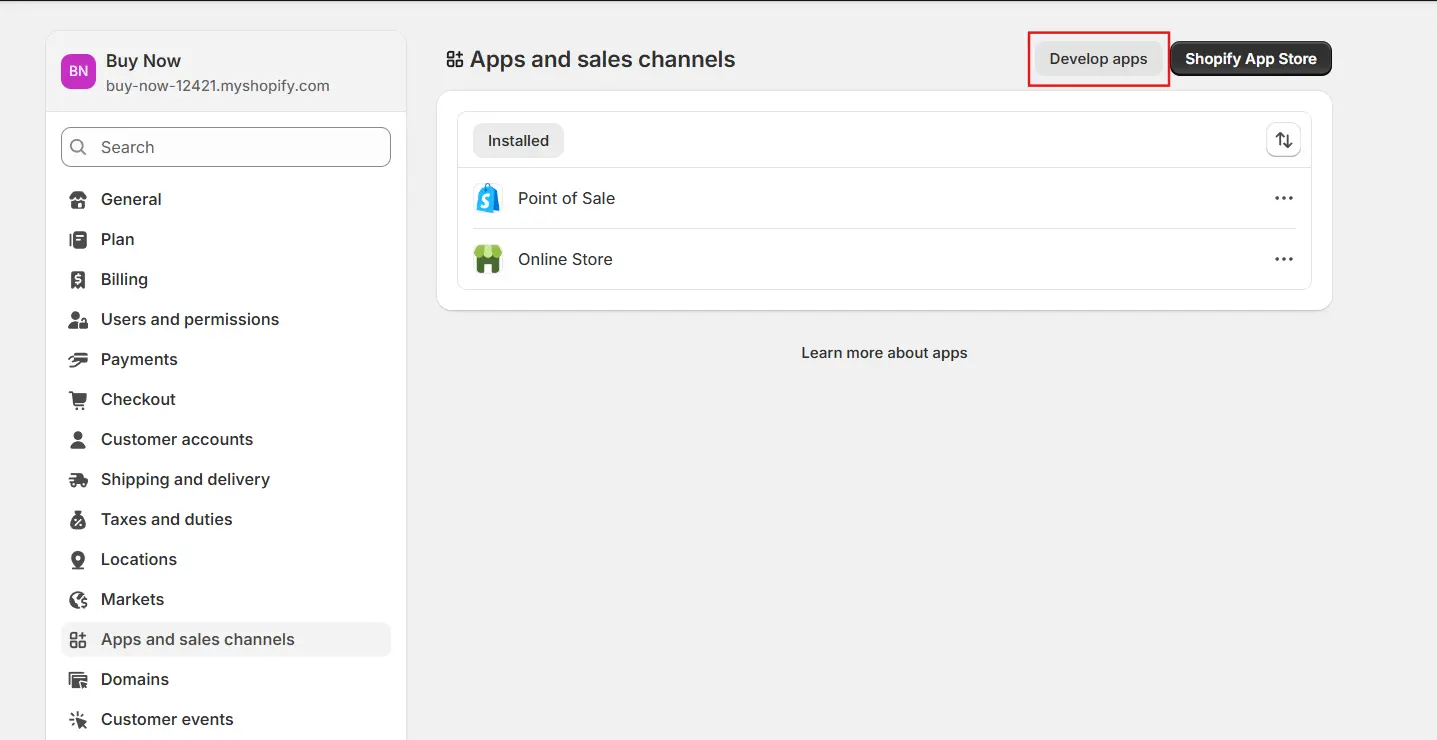
Task: Go to Users and permissions settings
Action: point(190,319)
